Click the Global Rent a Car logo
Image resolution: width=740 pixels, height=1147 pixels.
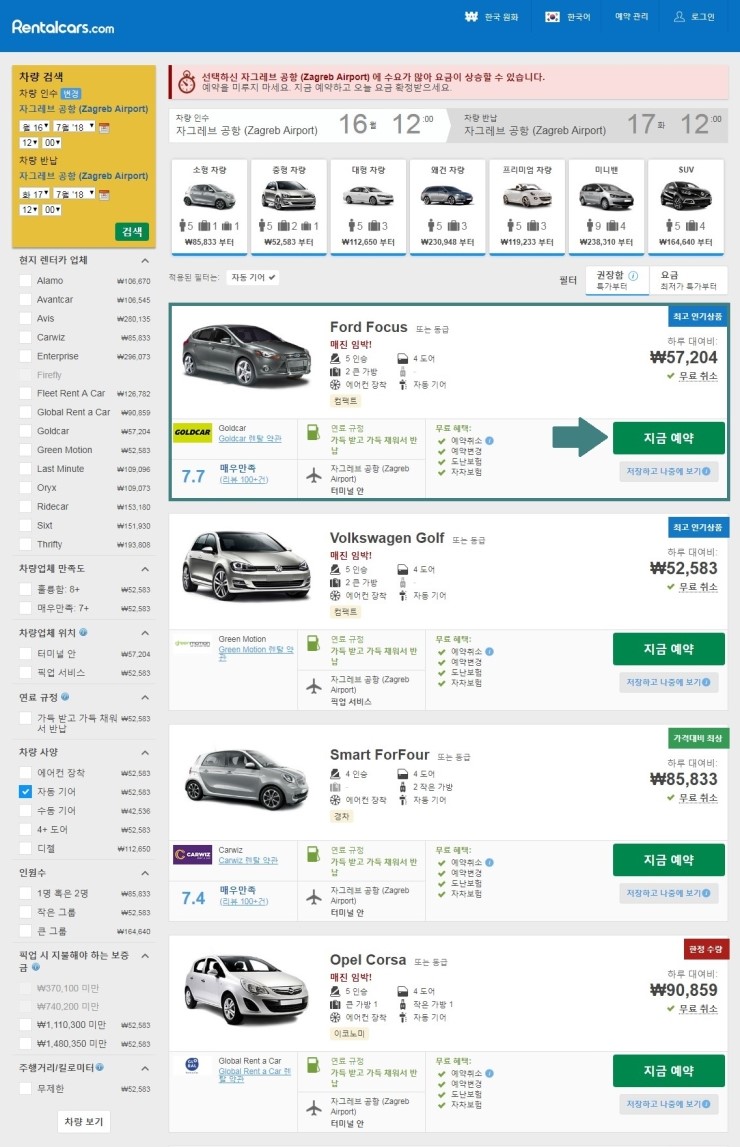coord(192,1065)
